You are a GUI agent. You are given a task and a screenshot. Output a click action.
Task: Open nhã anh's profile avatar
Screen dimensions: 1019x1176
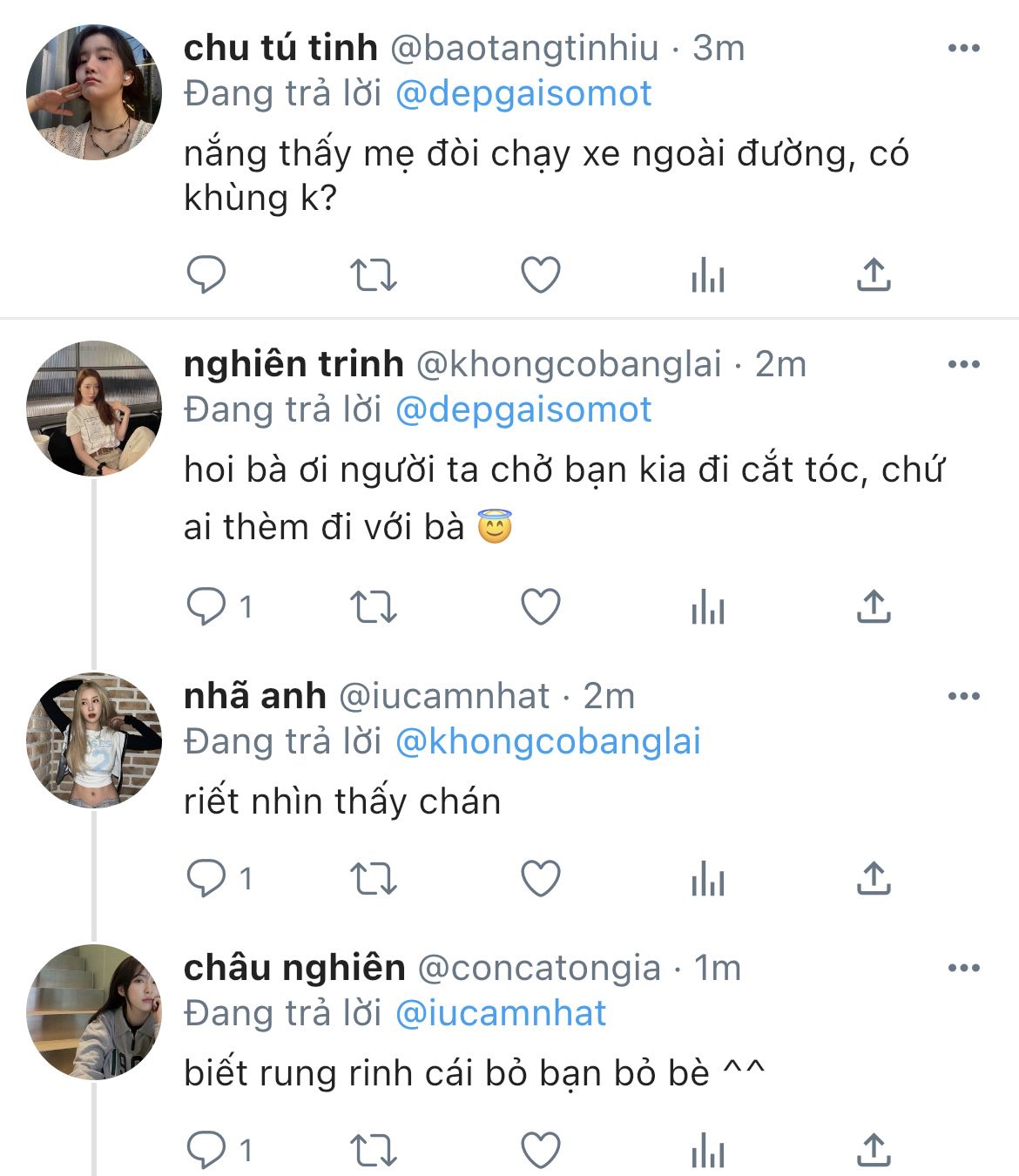click(94, 740)
